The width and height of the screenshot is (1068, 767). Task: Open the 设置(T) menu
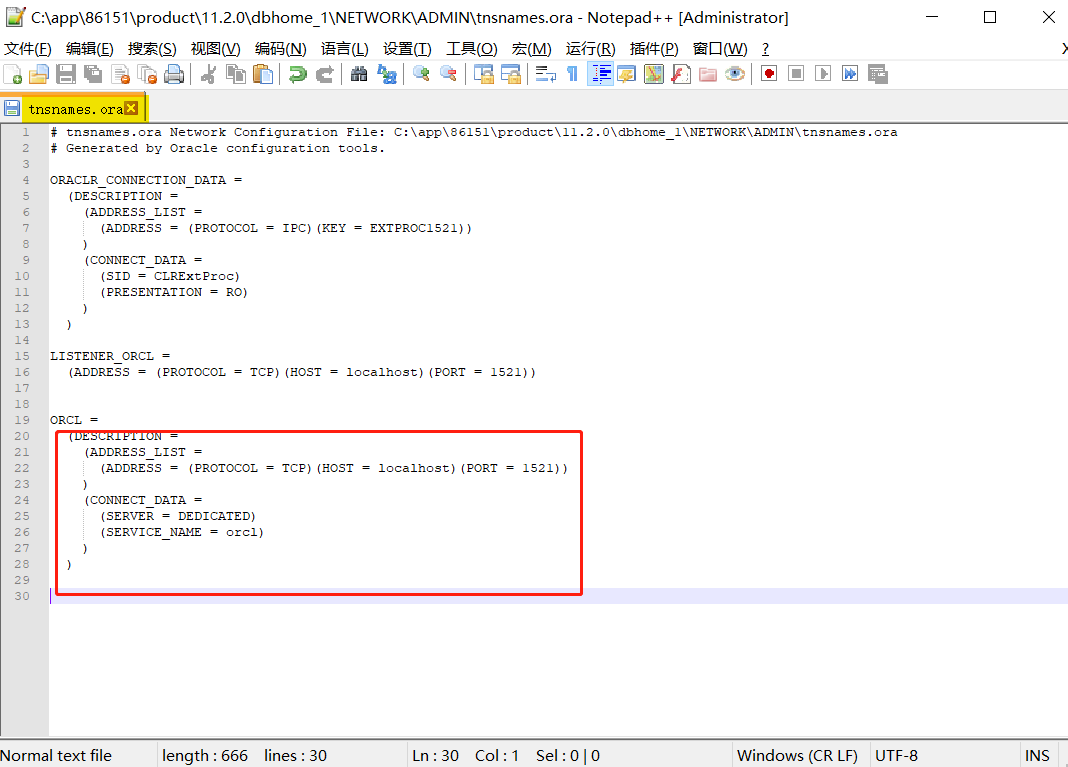[407, 49]
